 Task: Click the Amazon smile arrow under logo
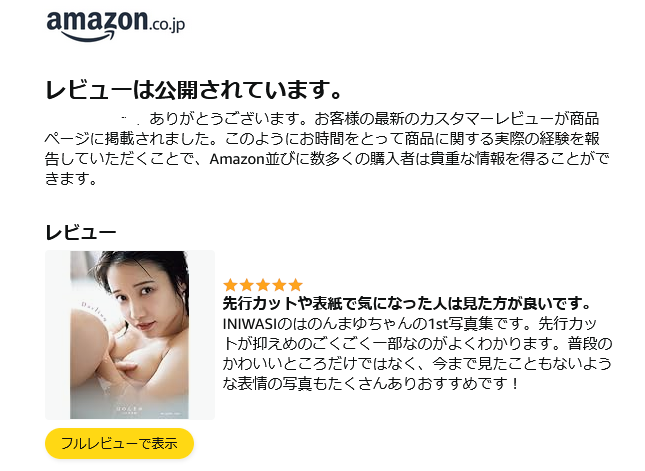[87, 36]
